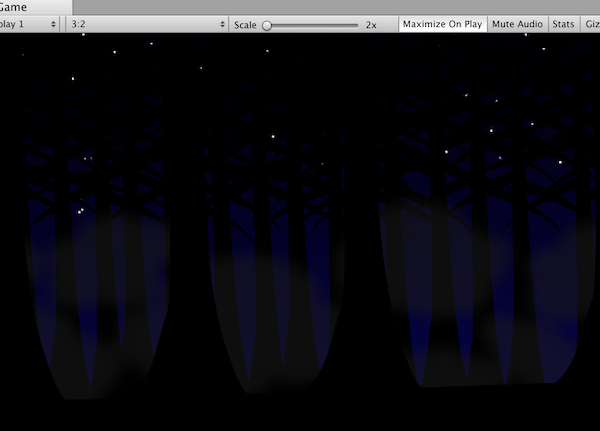Toggle Mute Audio button

[x=517, y=24]
